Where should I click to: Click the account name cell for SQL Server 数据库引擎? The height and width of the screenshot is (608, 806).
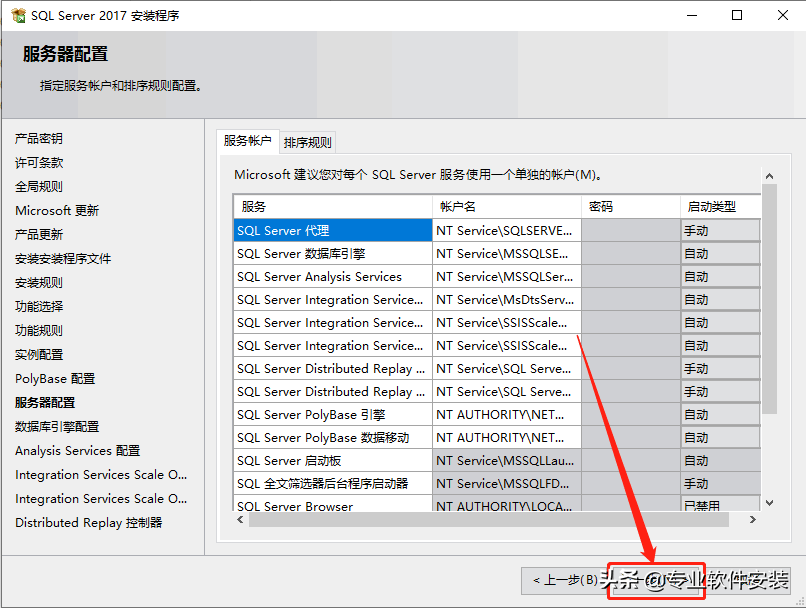[506, 254]
